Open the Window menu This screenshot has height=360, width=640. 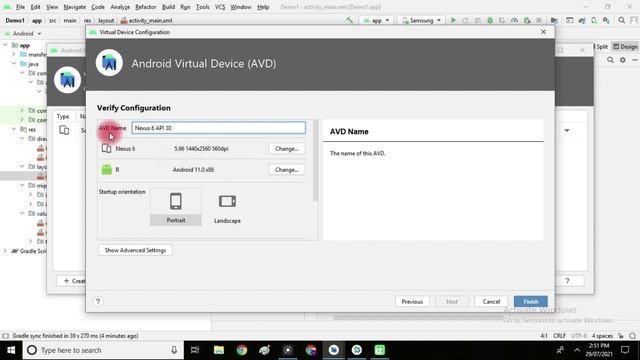pyautogui.click(x=241, y=7)
